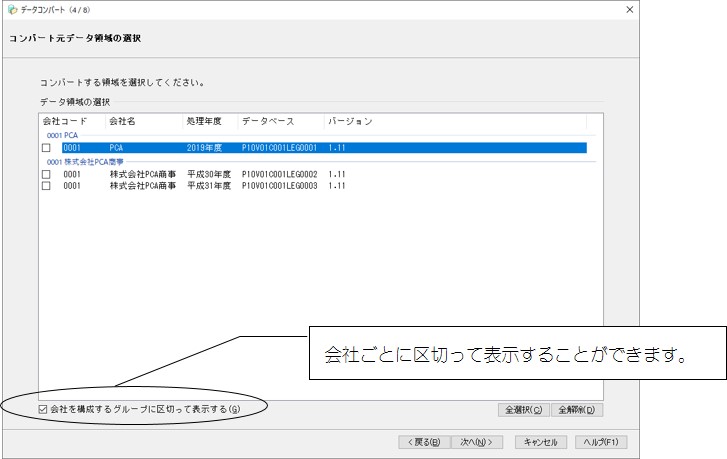
Task: Check the box for PCA 2019年度 row
Action: (x=46, y=148)
